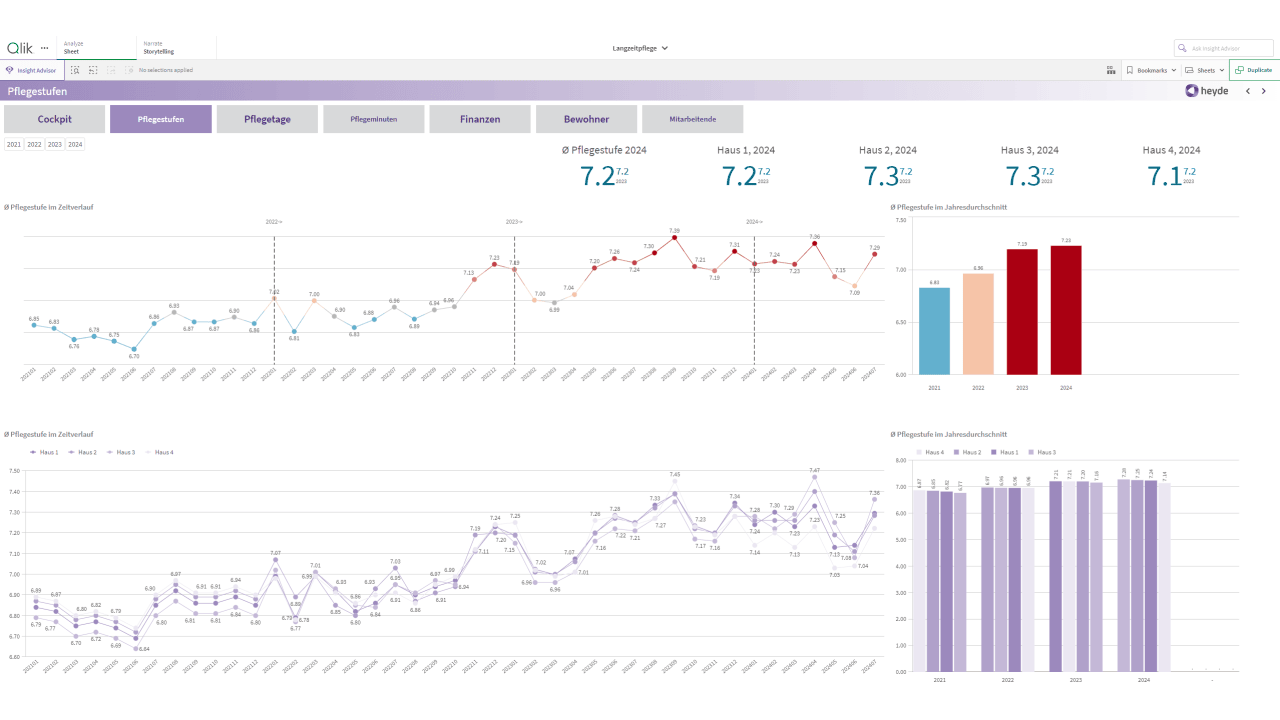This screenshot has height=720, width=1280.
Task: Go to the next sheet arrow
Action: [1264, 90]
